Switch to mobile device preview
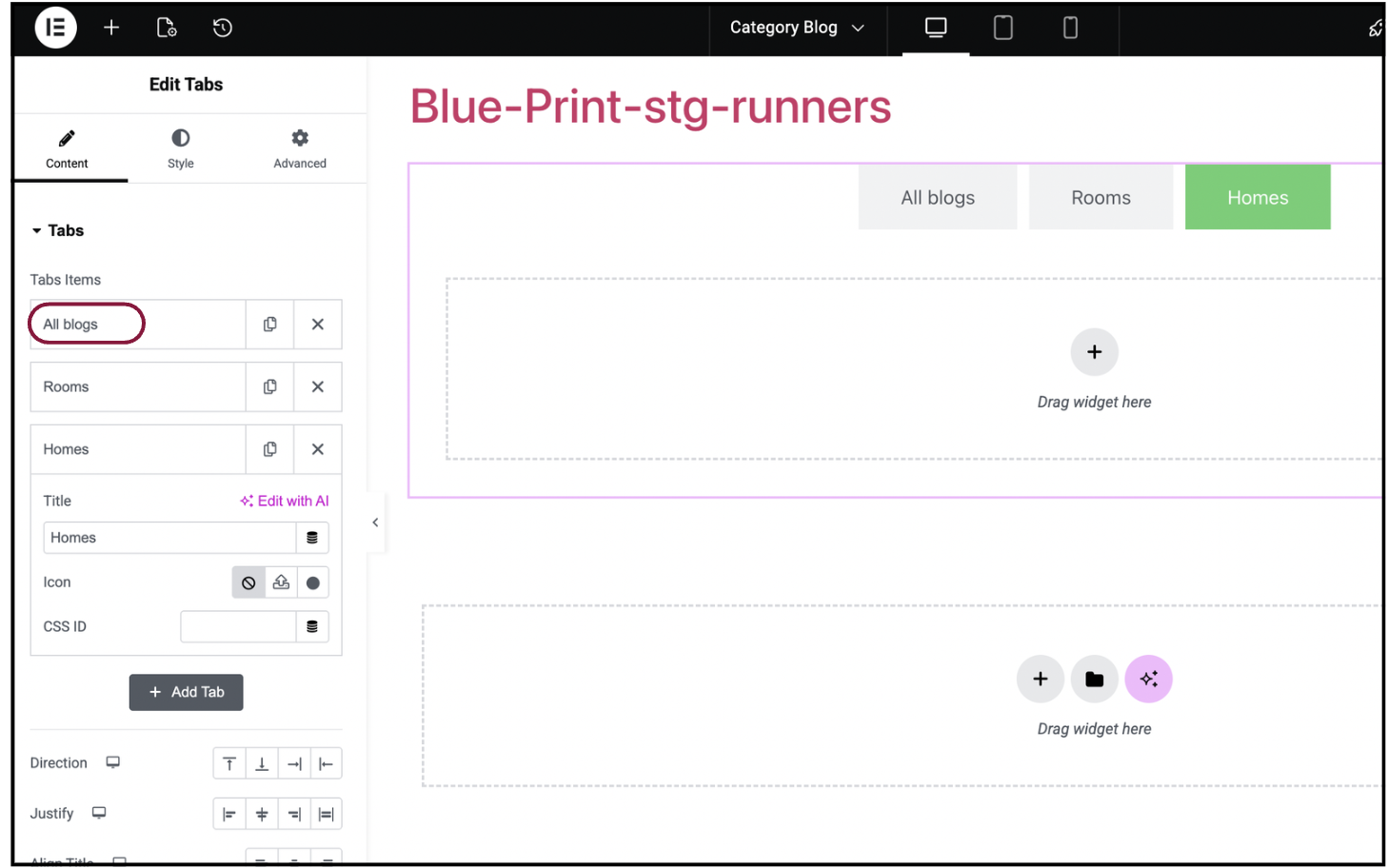Screen dimensions: 1388x868 pyautogui.click(x=1070, y=28)
